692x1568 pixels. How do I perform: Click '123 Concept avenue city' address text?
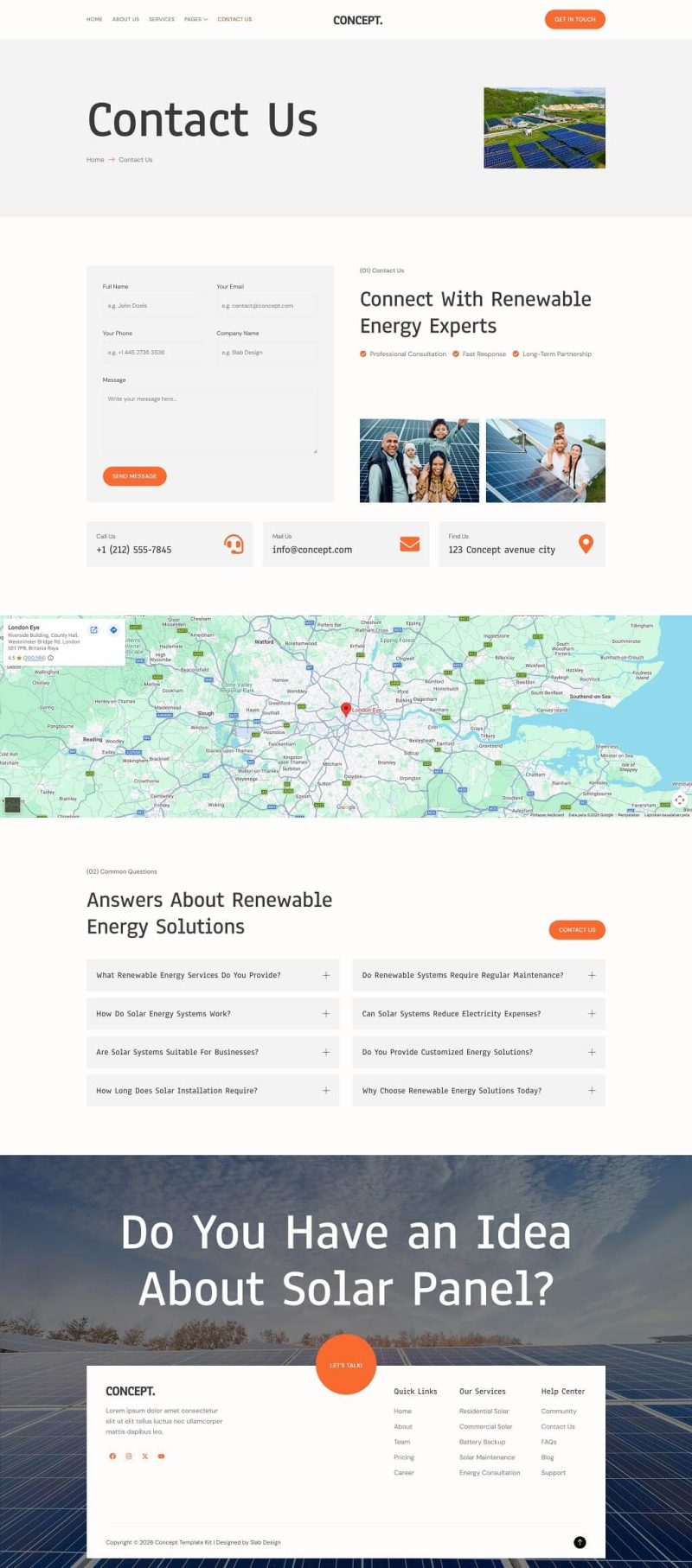pyautogui.click(x=502, y=550)
